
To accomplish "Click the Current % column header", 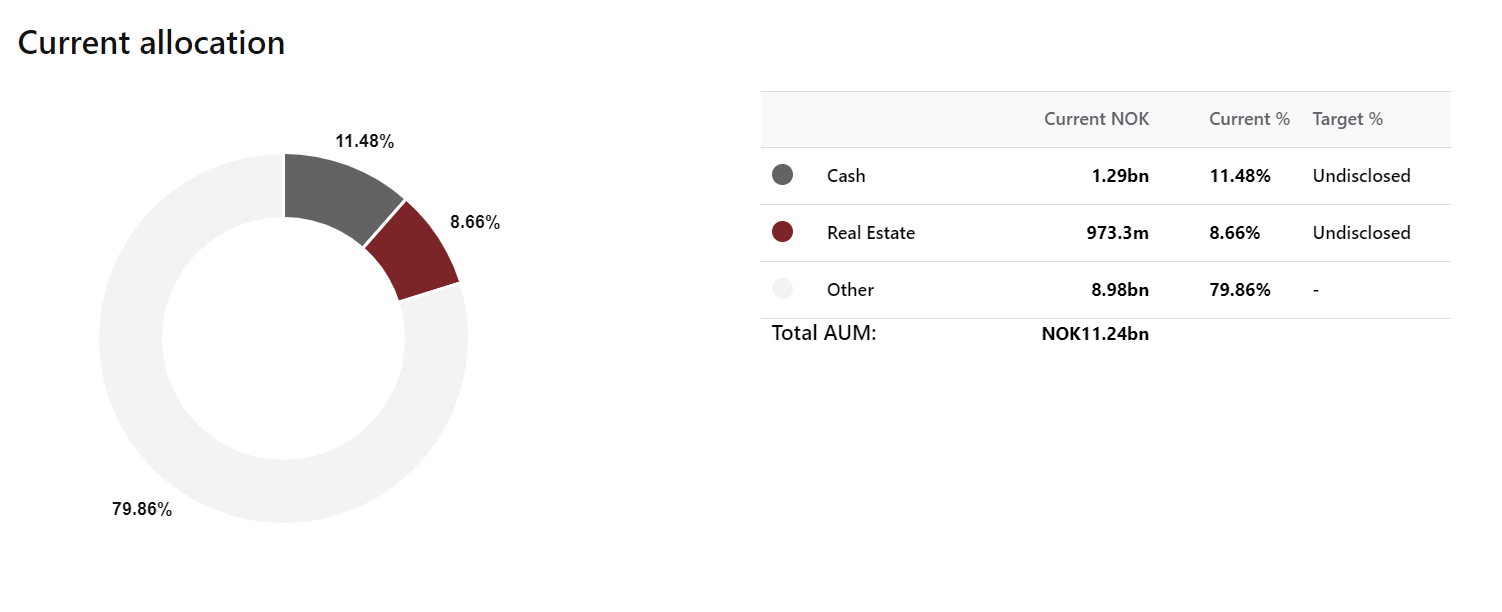I will [1249, 119].
